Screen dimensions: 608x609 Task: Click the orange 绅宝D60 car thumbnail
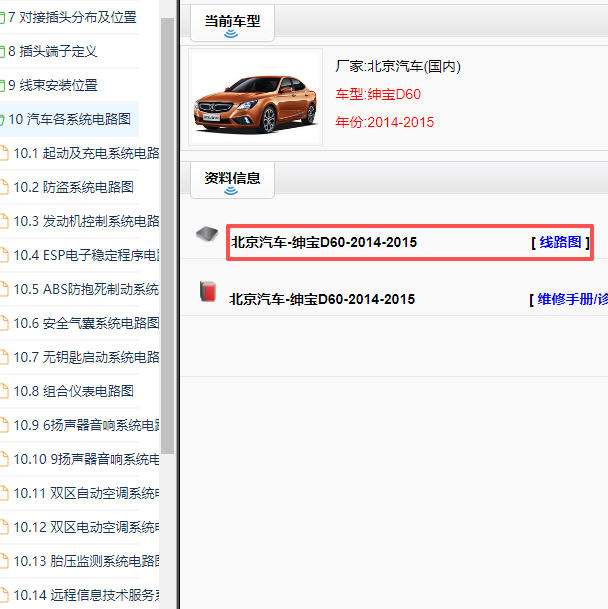click(256, 97)
